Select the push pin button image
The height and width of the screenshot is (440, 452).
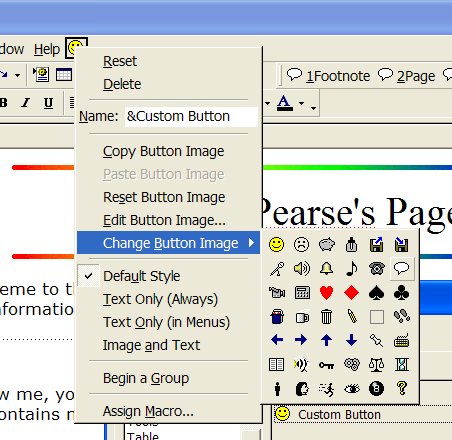[x=376, y=340]
